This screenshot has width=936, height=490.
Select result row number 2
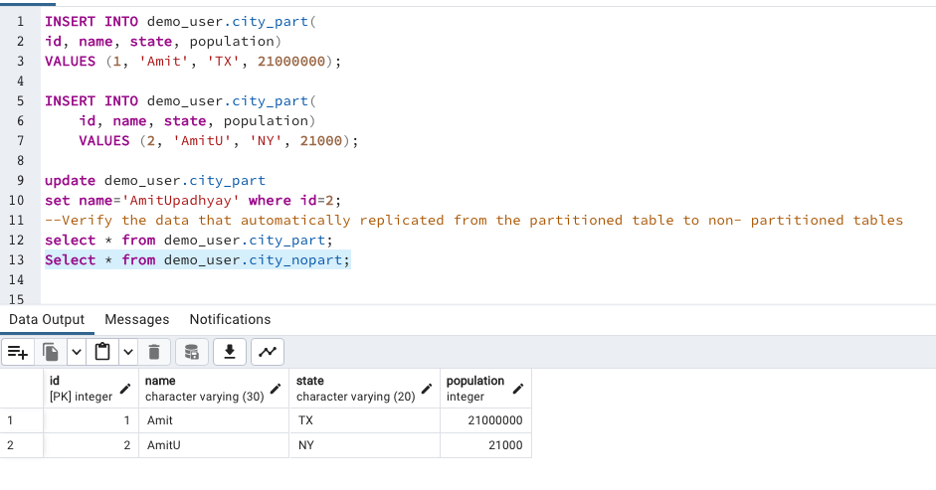pyautogui.click(x=21, y=445)
